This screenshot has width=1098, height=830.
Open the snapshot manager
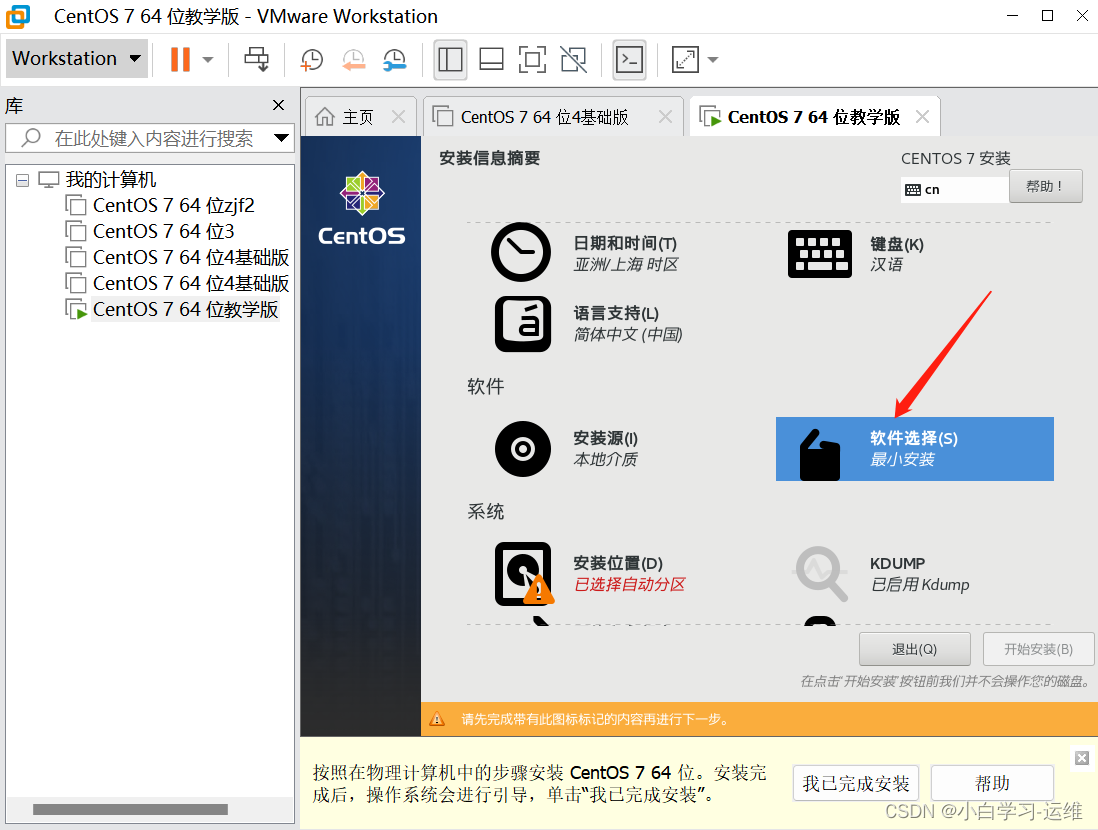pos(395,60)
